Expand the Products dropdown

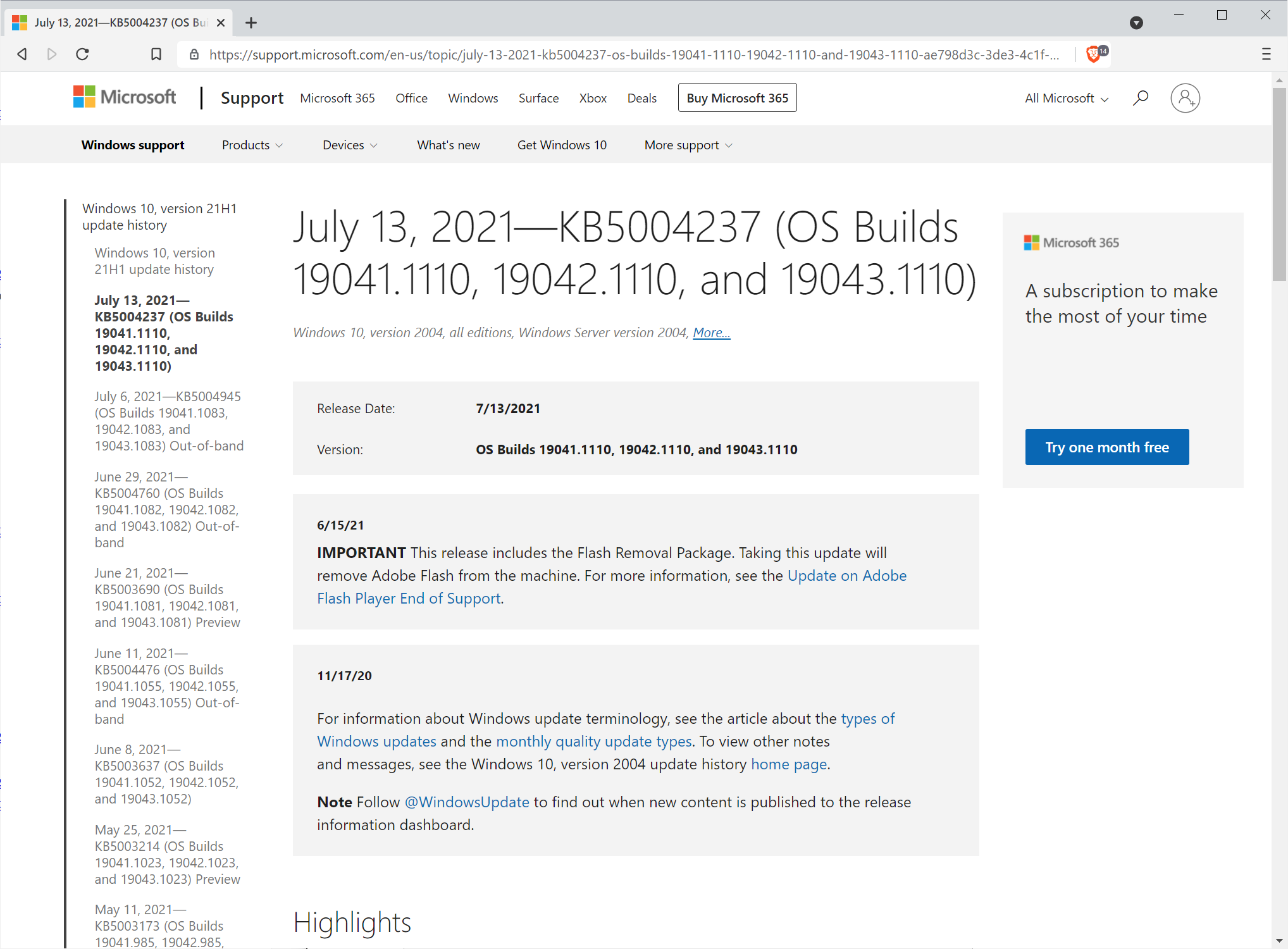pyautogui.click(x=252, y=146)
